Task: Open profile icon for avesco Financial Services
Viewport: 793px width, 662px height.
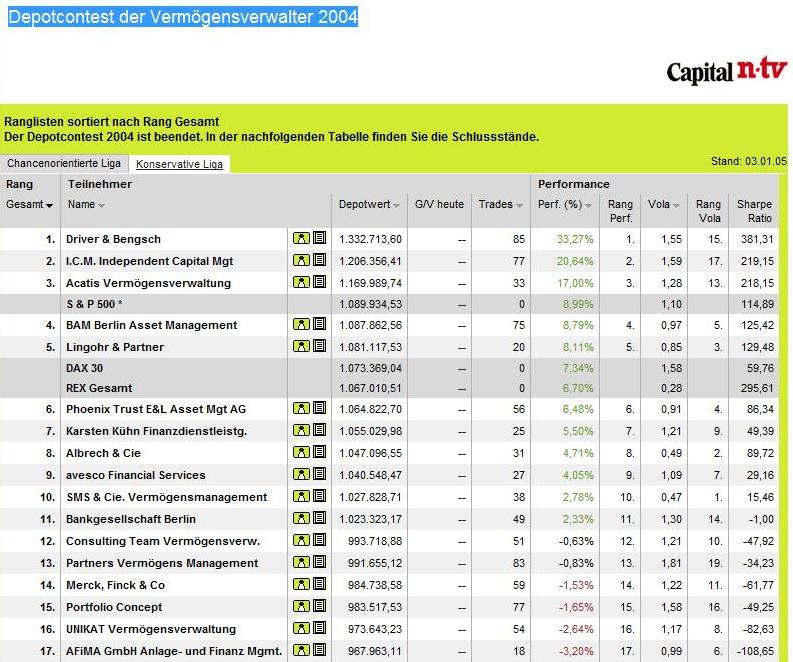Action: [x=301, y=474]
